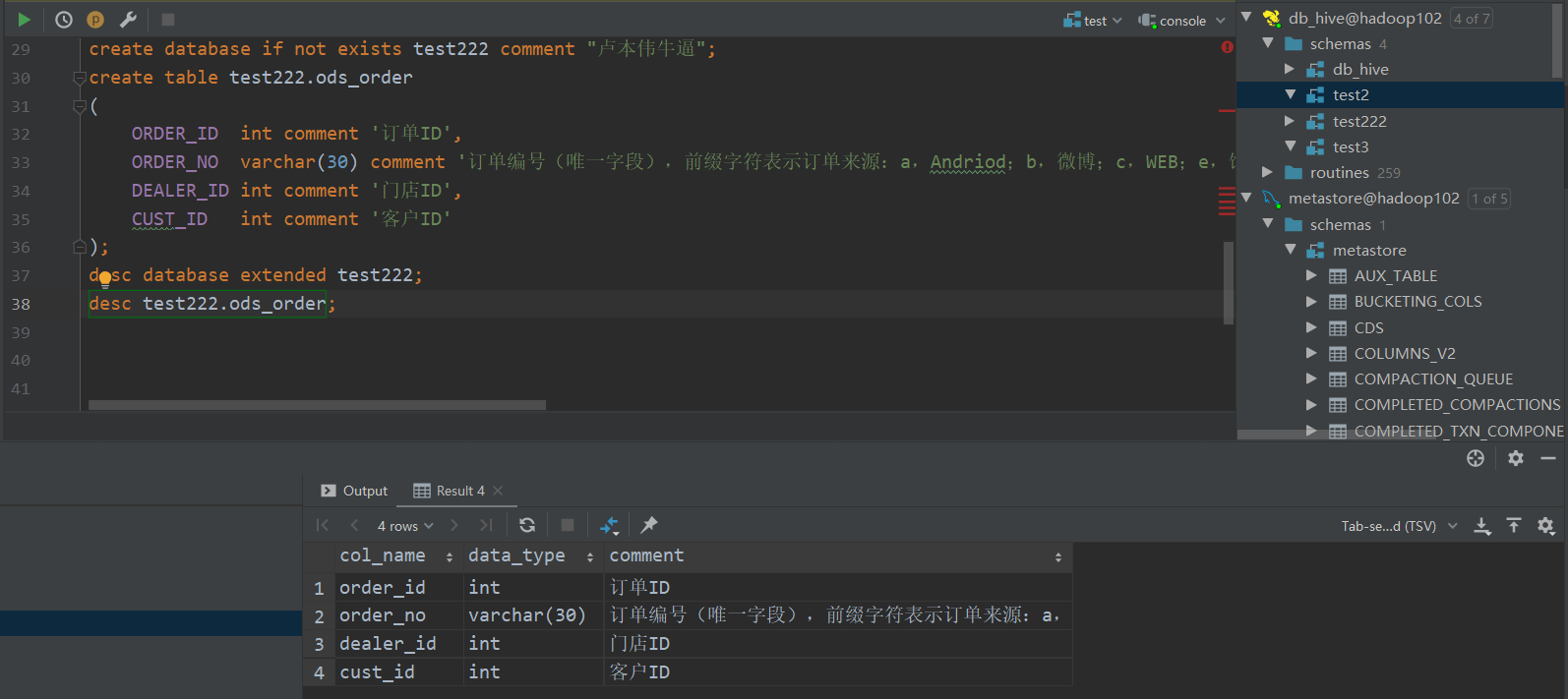Click the orange transaction mode icon

coord(95,20)
